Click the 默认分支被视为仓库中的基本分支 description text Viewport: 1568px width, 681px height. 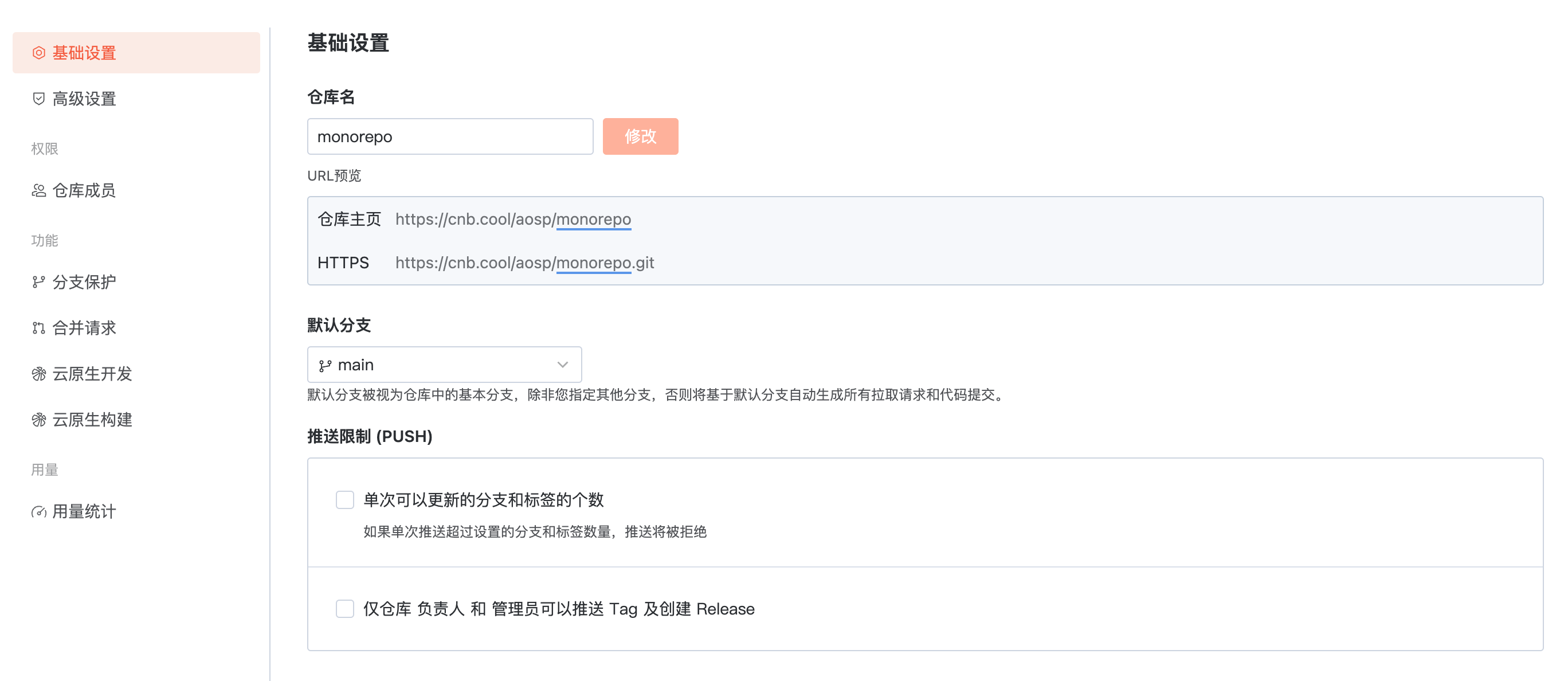point(657,395)
